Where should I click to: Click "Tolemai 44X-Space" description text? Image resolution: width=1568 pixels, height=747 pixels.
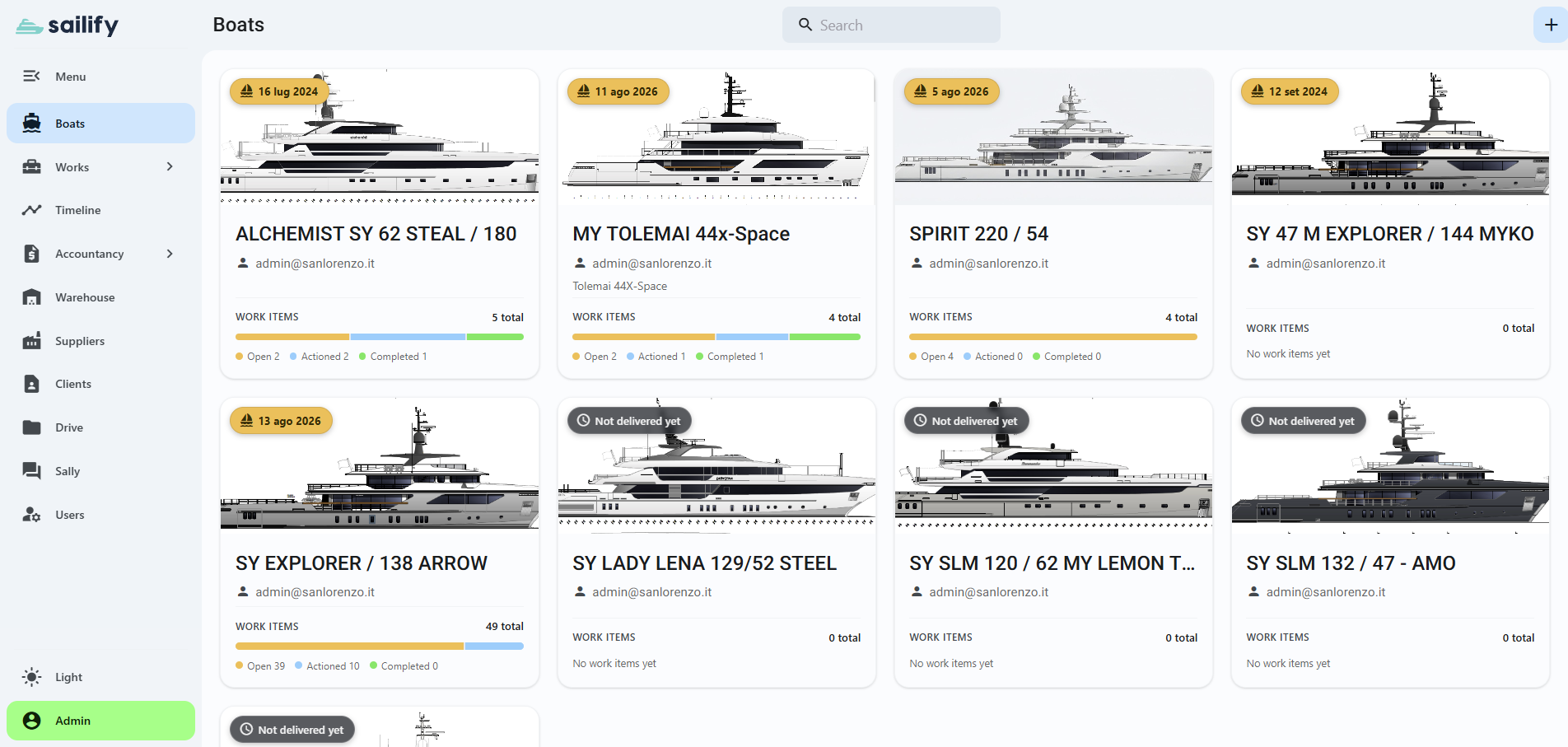619,286
